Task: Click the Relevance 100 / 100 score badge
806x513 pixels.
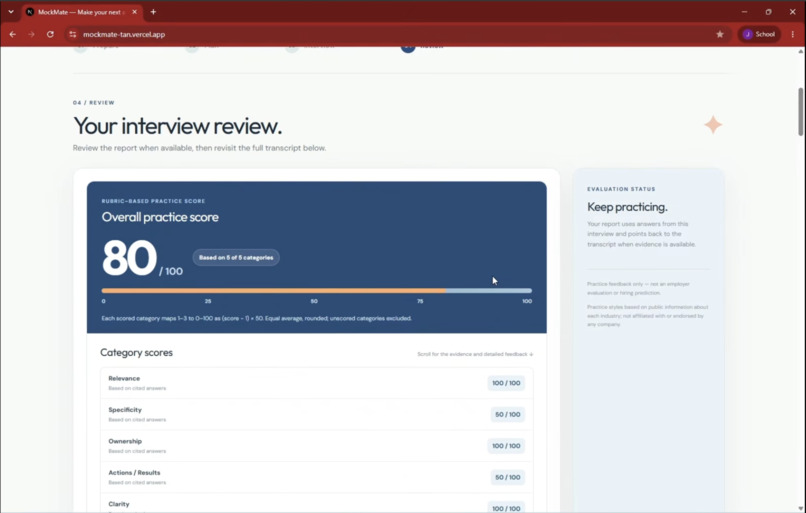Action: tap(506, 383)
